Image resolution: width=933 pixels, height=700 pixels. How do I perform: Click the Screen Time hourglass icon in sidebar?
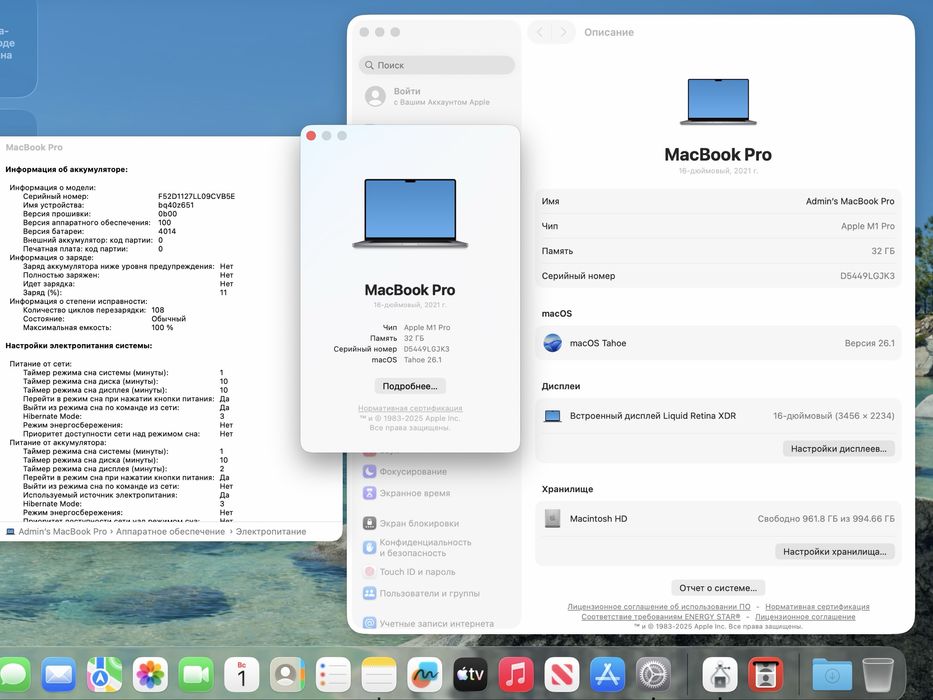[x=370, y=493]
